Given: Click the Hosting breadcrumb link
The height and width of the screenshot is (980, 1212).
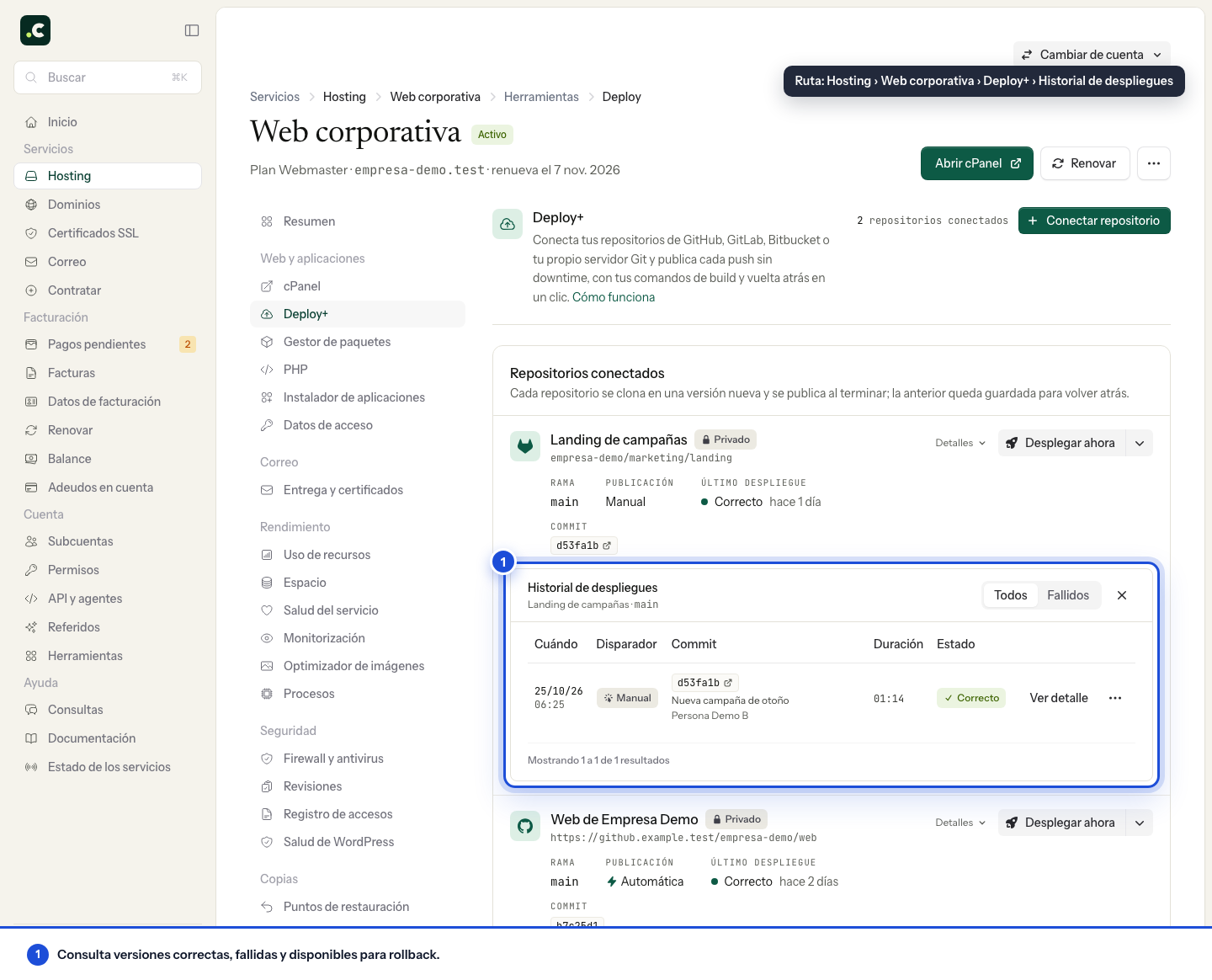Looking at the screenshot, I should pos(344,97).
